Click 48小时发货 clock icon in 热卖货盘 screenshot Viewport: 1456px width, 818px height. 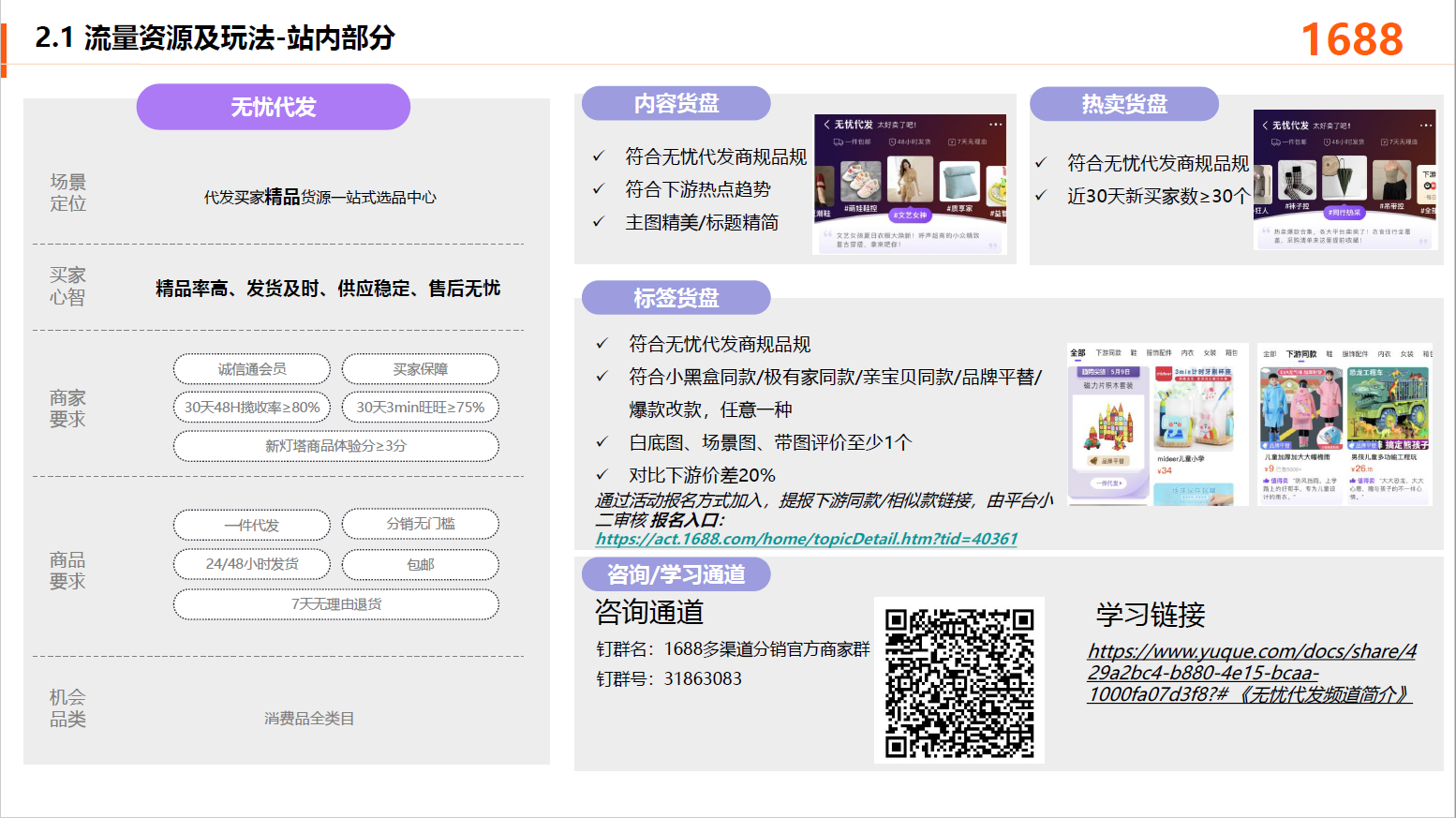coord(1328,142)
